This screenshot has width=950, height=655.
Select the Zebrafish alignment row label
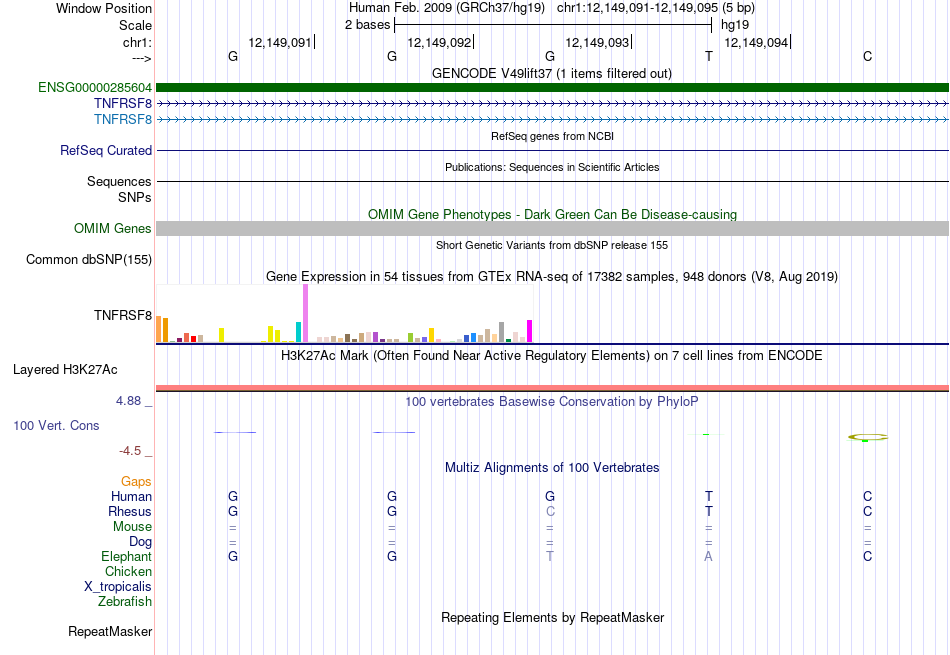point(125,601)
